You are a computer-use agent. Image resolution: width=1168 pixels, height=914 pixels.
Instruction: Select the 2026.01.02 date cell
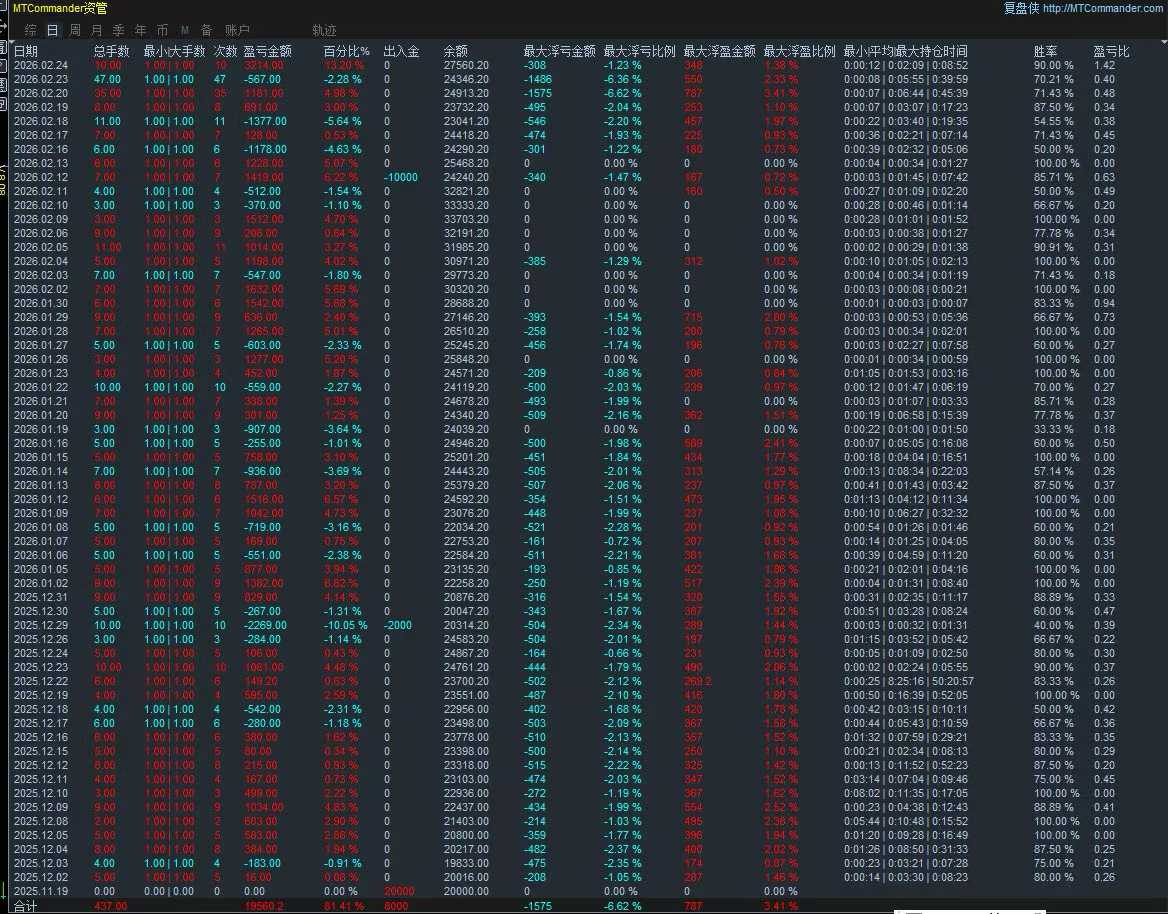click(x=40, y=583)
